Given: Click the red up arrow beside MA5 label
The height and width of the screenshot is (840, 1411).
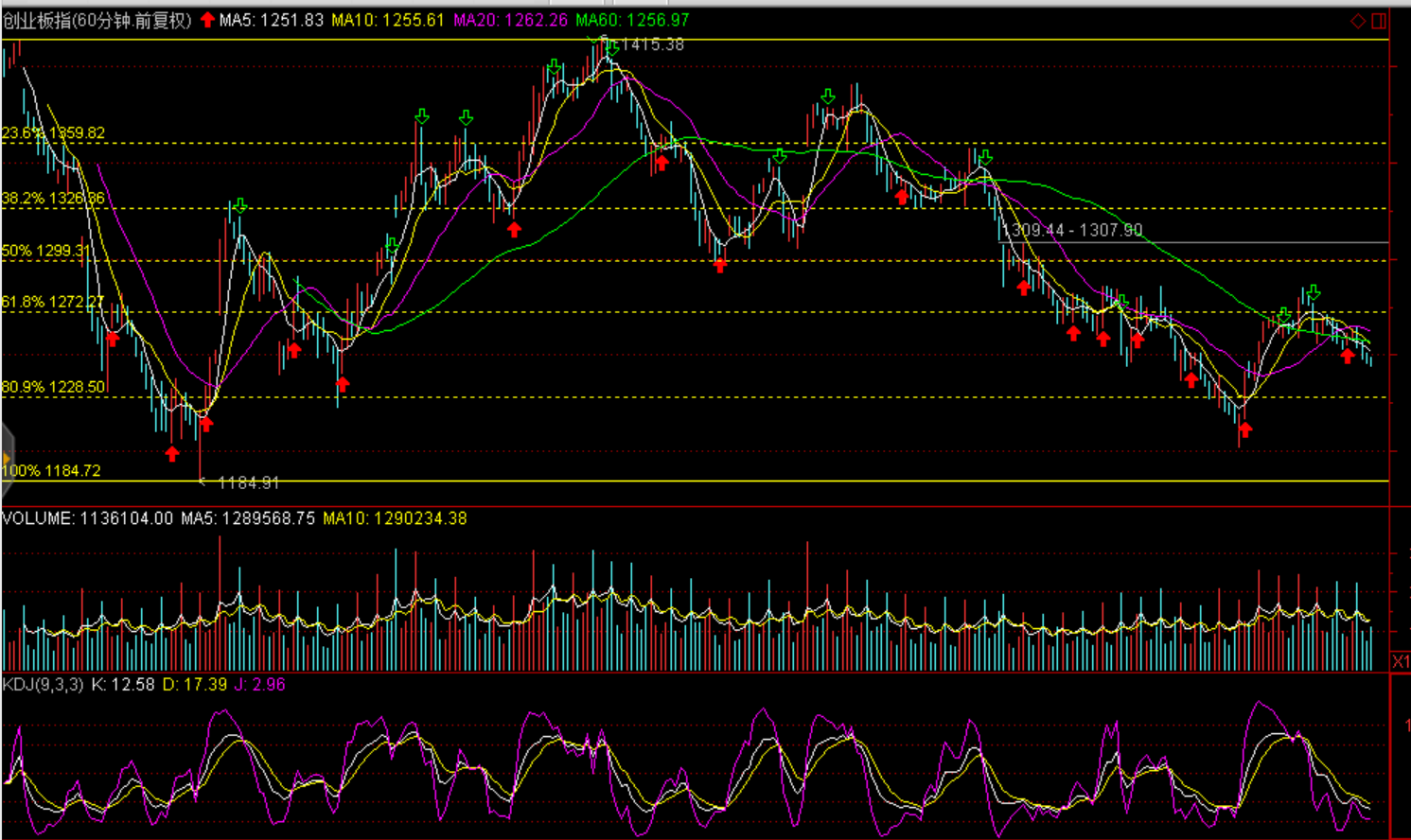Looking at the screenshot, I should [x=207, y=20].
